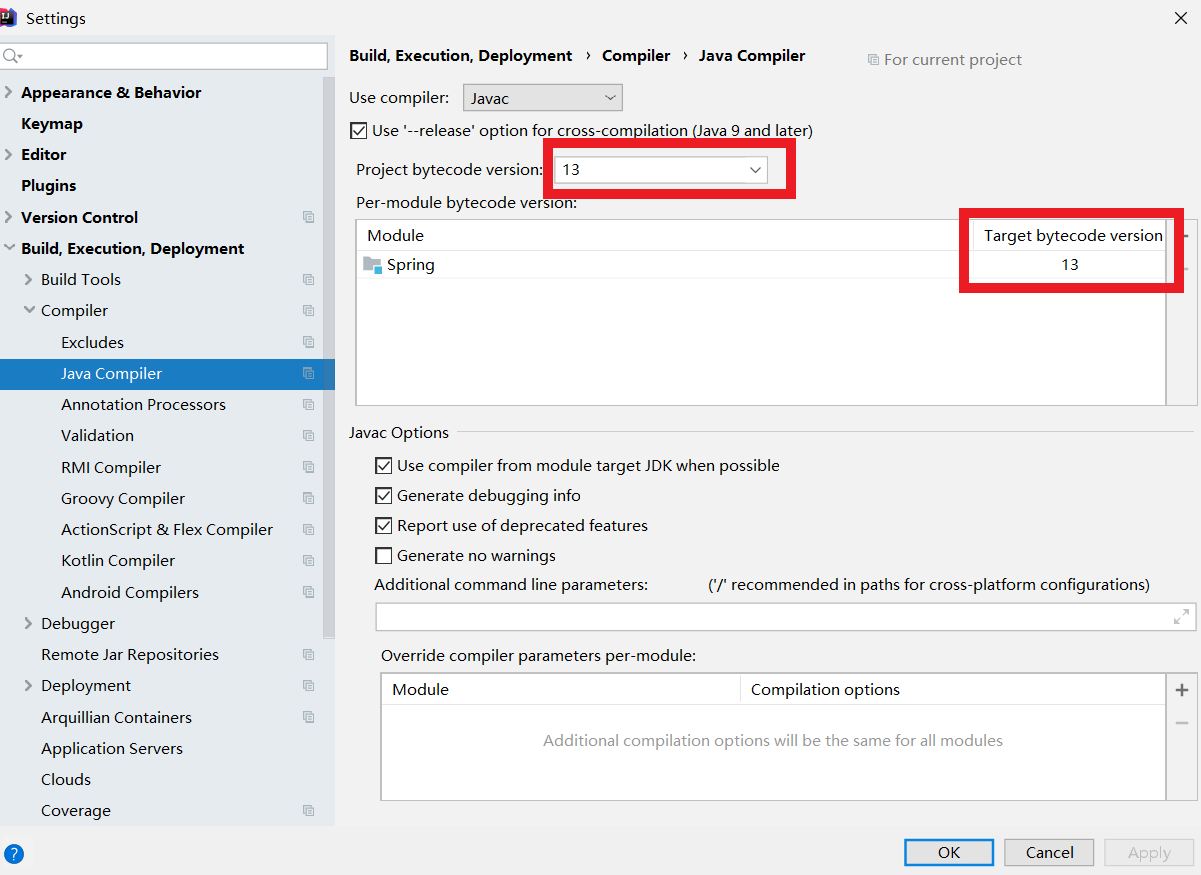The height and width of the screenshot is (875, 1201).
Task: Collapse Build, Execution, Deployment section
Action: [9, 248]
